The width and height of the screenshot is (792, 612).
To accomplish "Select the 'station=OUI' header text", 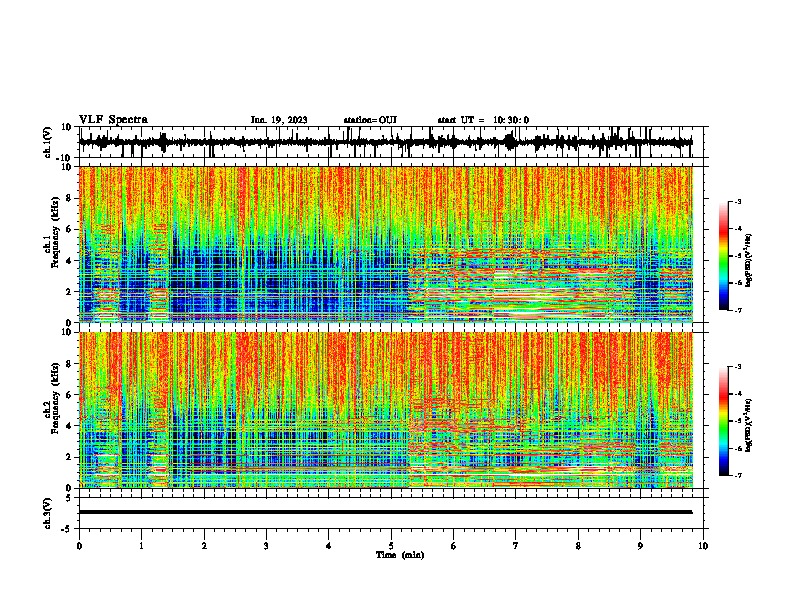I will point(370,120).
